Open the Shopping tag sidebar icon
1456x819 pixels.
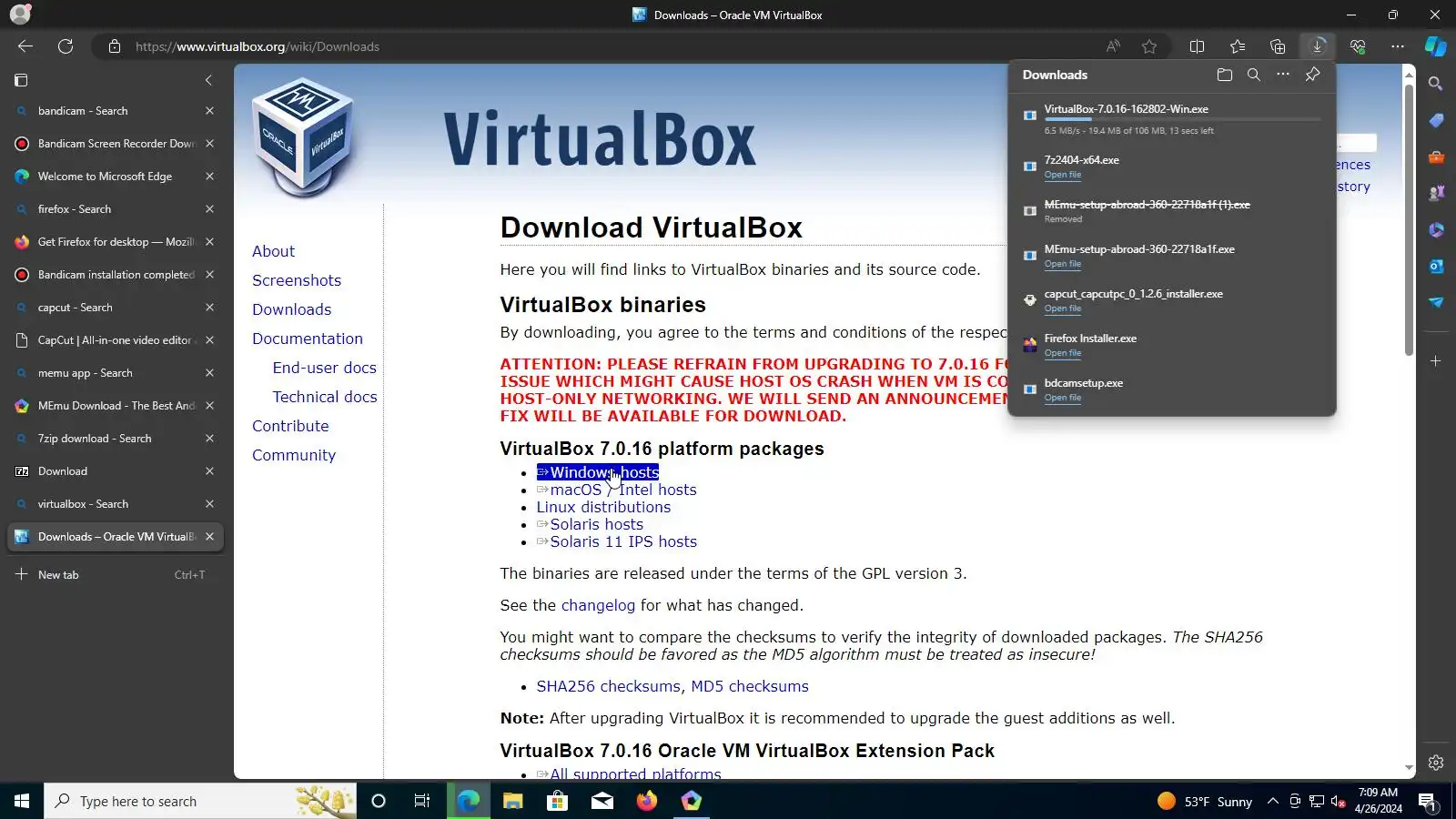(x=1436, y=120)
